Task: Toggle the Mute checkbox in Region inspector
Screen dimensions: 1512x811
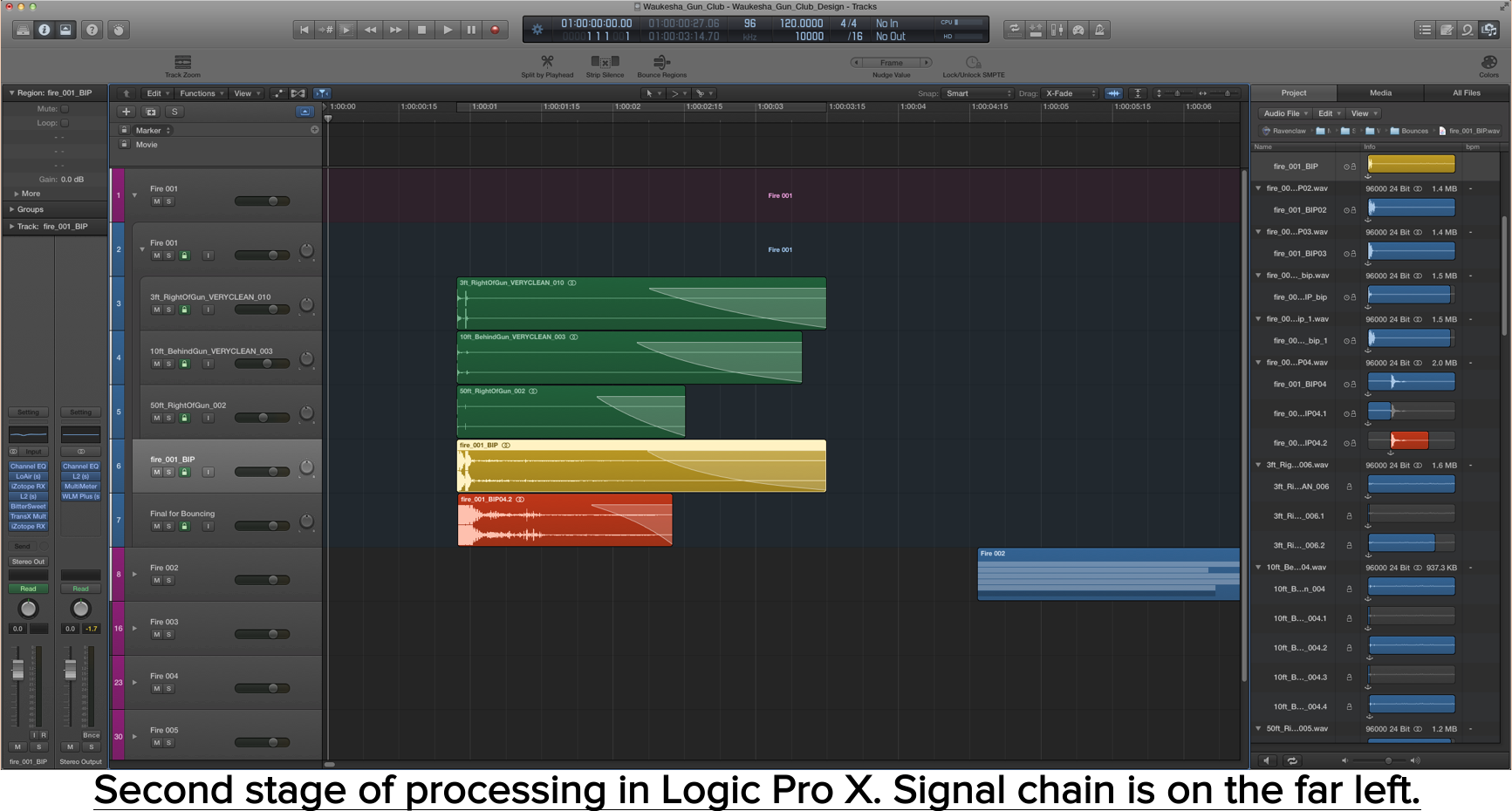Action: pyautogui.click(x=65, y=109)
